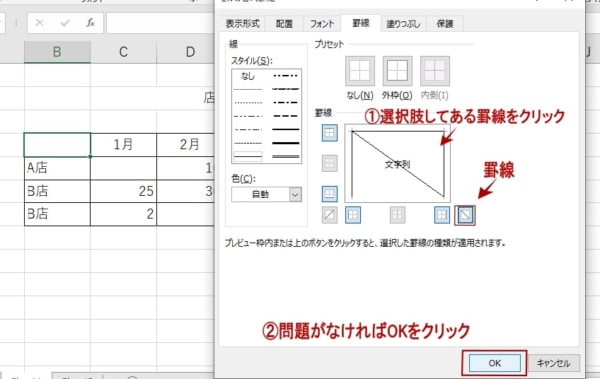Click the OK button

click(494, 363)
